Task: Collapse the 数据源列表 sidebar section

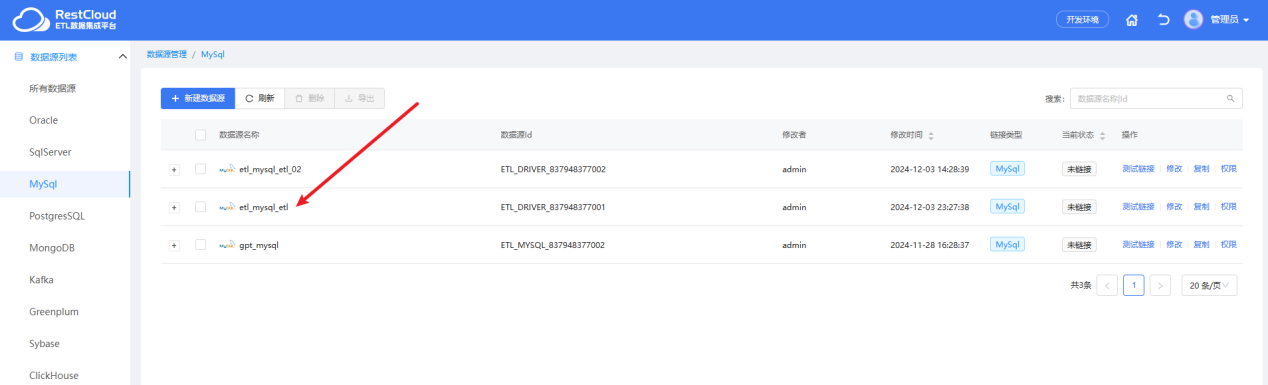Action: pos(123,57)
